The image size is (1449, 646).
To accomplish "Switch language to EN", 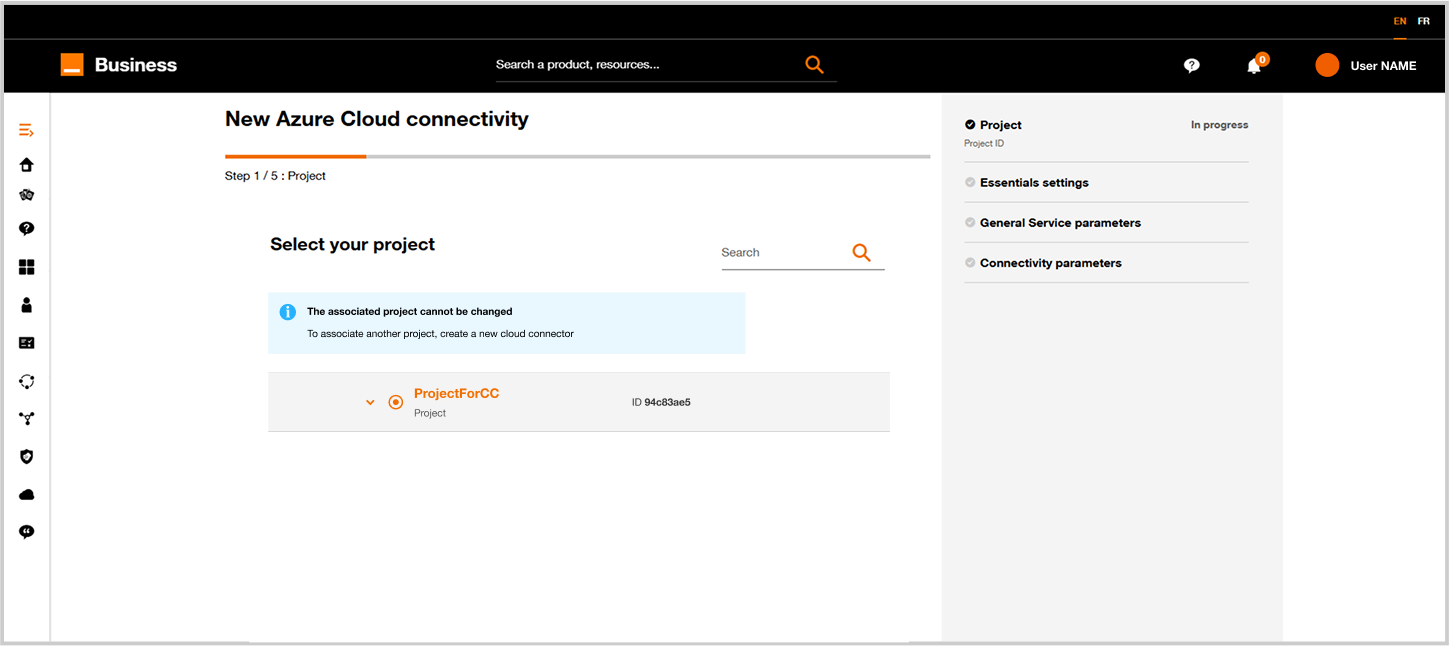I will [x=1400, y=21].
